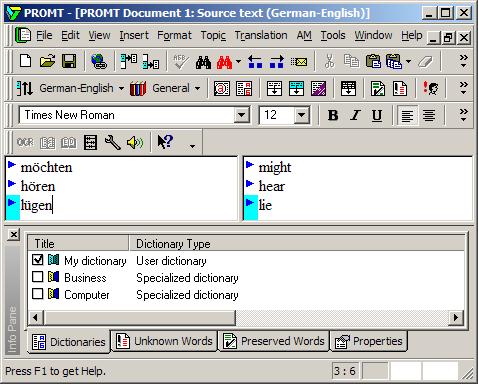
Task: Uncheck the My dictionary checkbox
Action: 38,260
